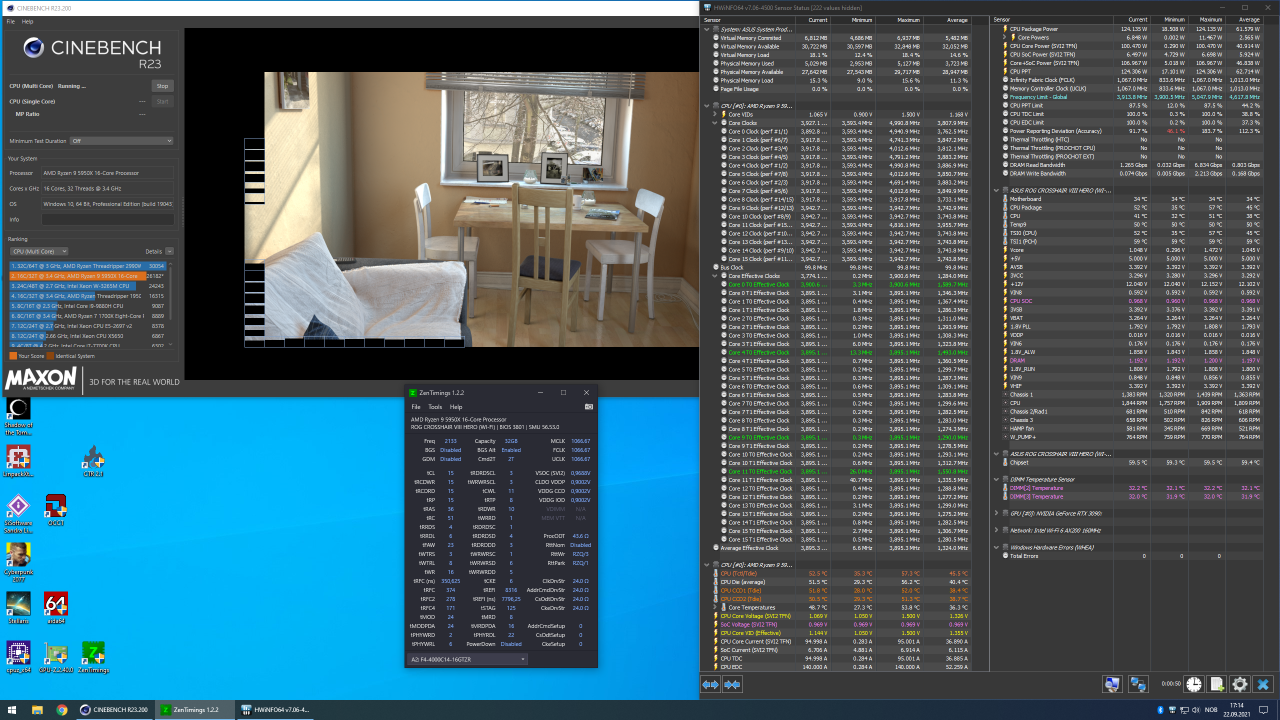The width and height of the screenshot is (1280, 720).
Task: Open File Explorer from the taskbar
Action: click(x=36, y=709)
